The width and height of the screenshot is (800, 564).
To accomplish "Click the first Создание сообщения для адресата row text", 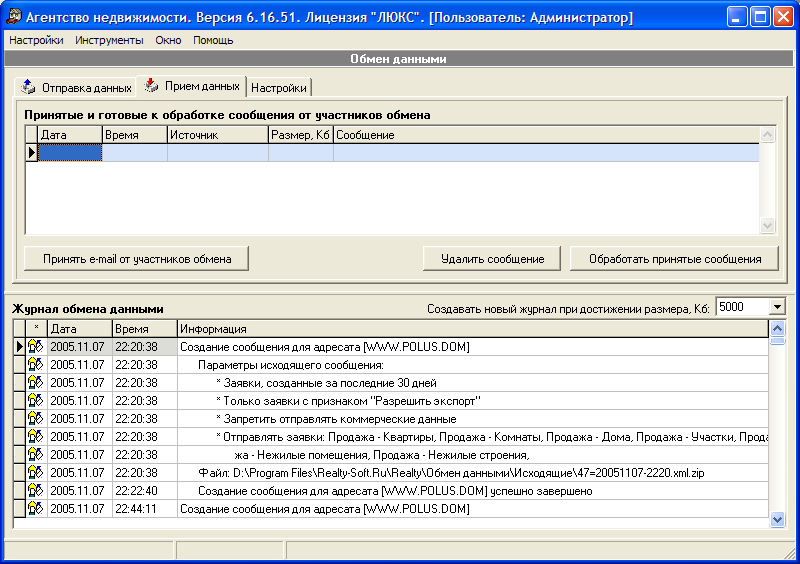I will click(324, 347).
